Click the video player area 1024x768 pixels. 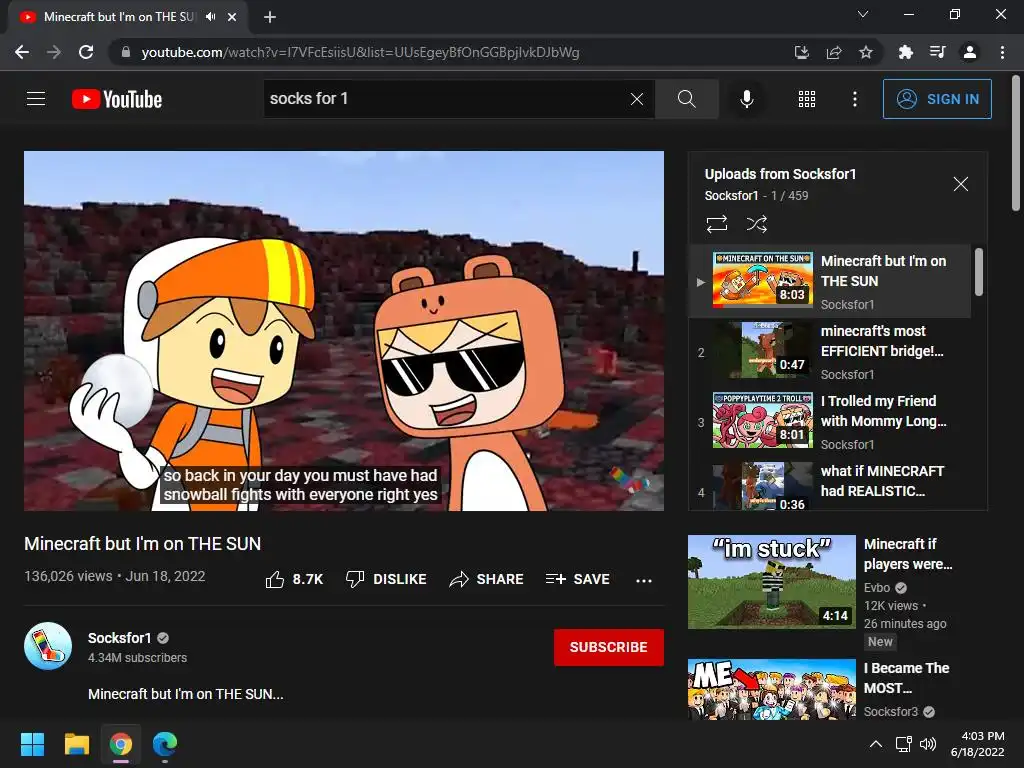(x=344, y=330)
